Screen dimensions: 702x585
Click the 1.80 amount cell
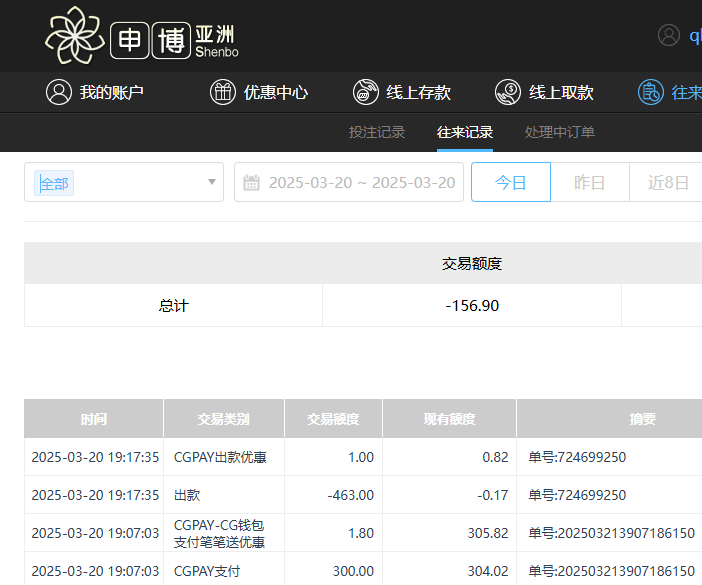coord(333,533)
